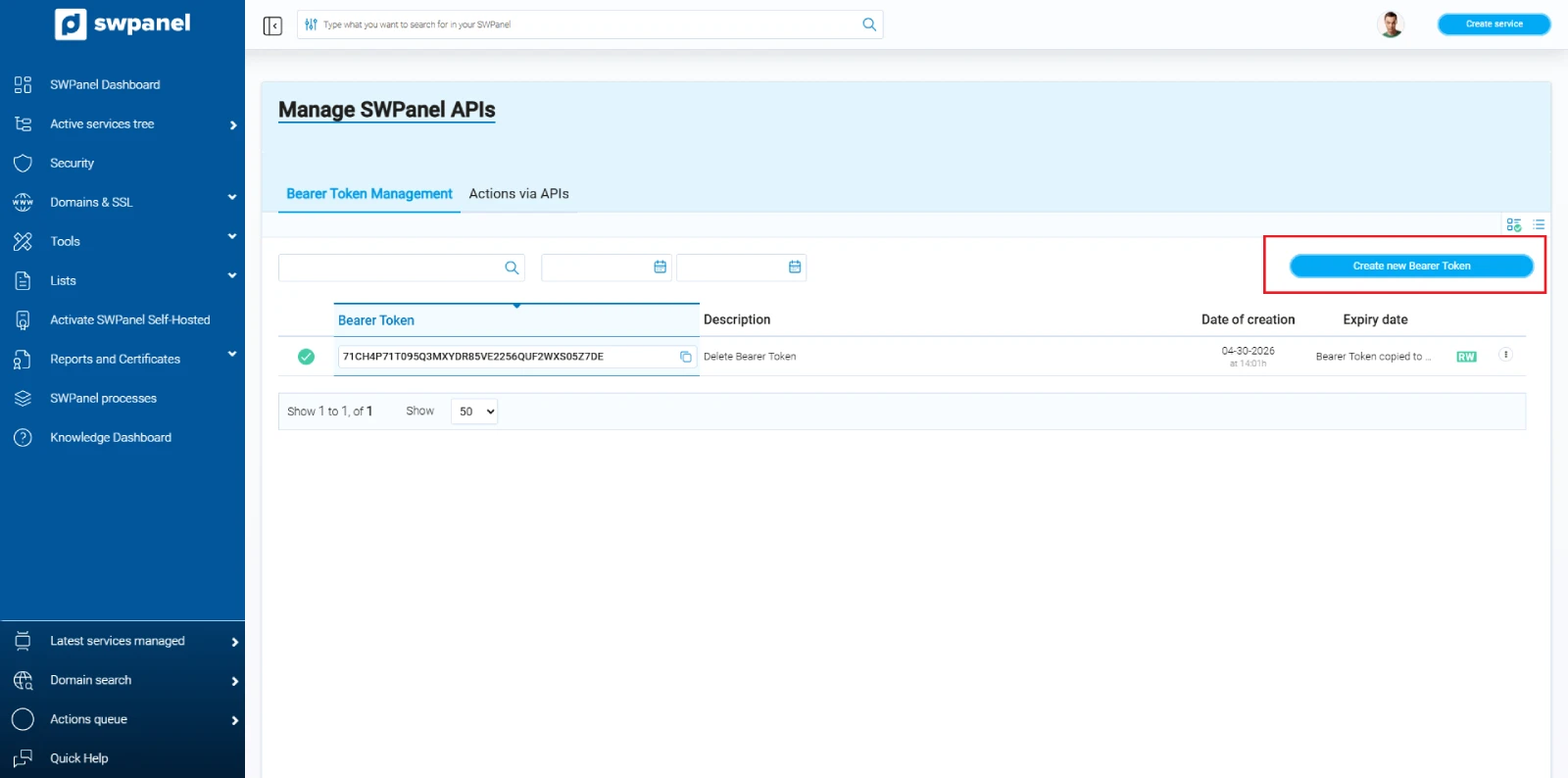Copy the bearer token to clipboard
Screen dimensions: 1568x778
click(x=686, y=357)
